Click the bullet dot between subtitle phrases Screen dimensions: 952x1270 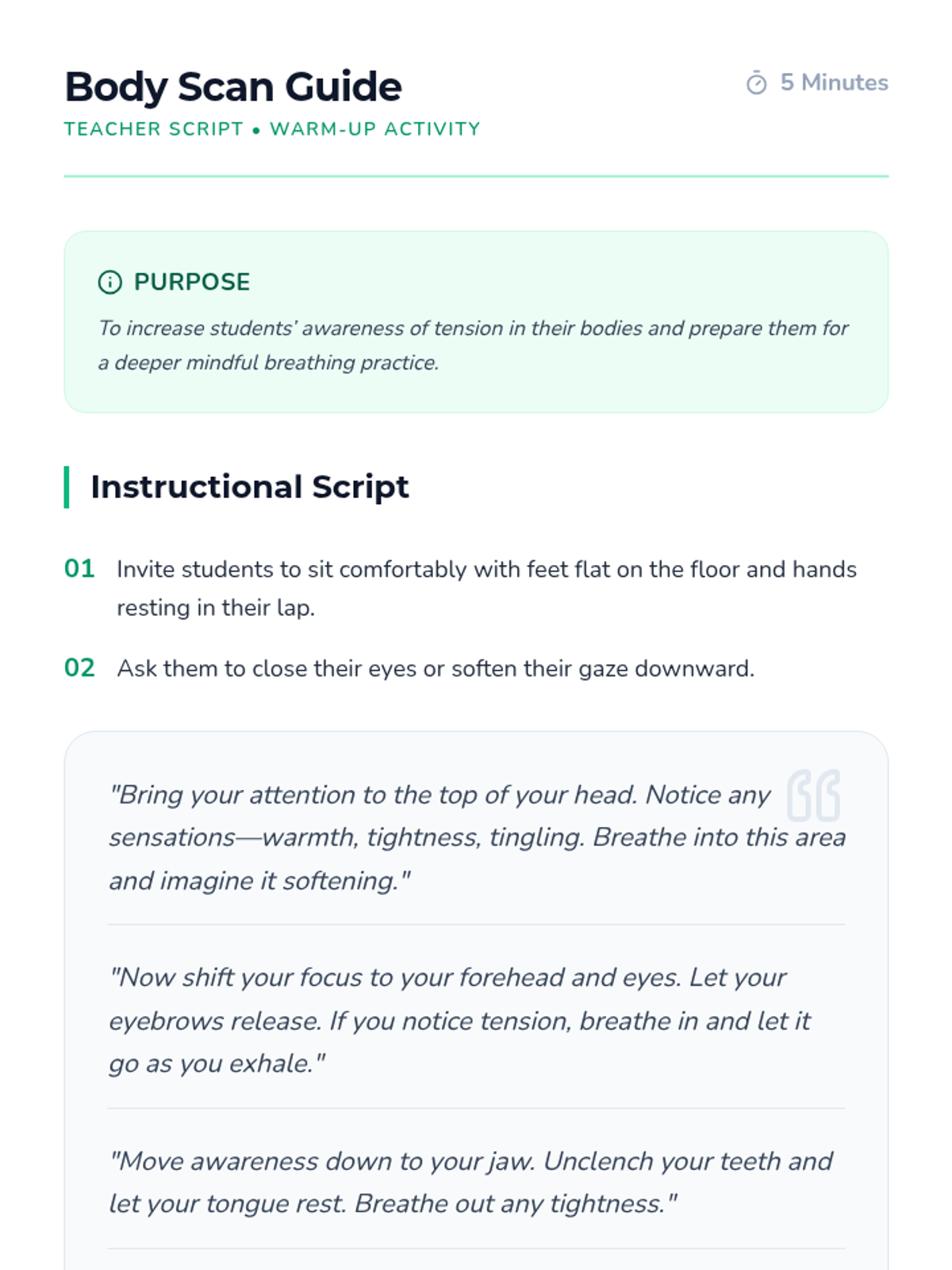tap(256, 130)
